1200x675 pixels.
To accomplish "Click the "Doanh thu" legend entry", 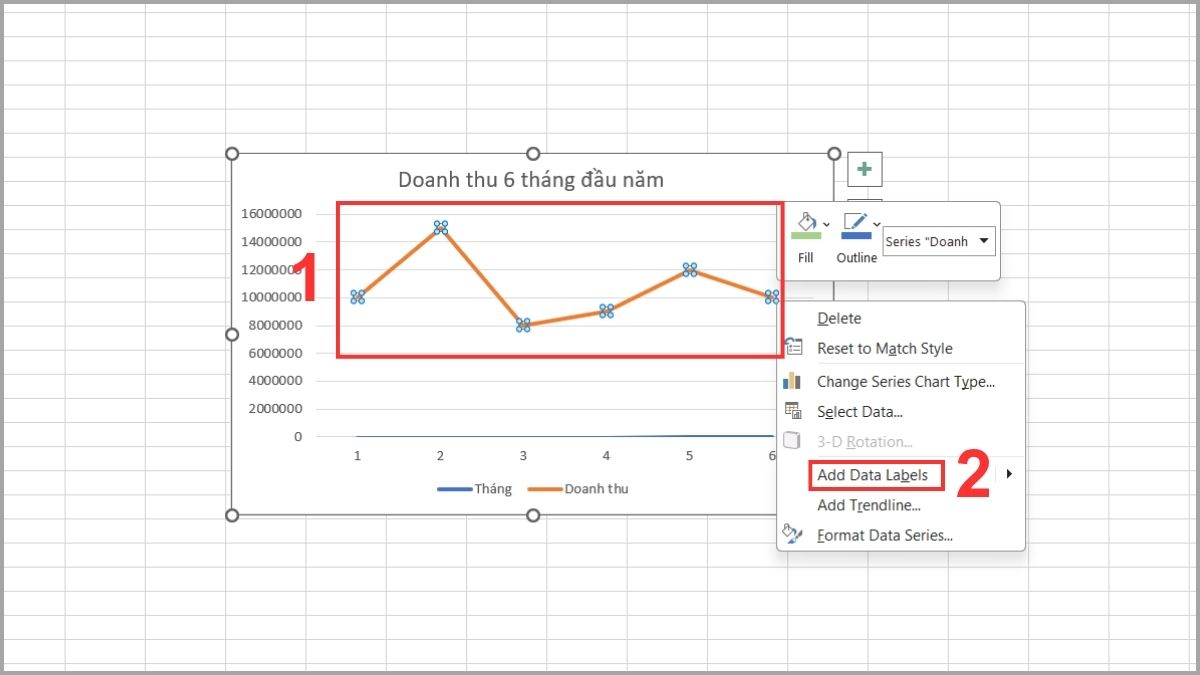I will [x=578, y=489].
